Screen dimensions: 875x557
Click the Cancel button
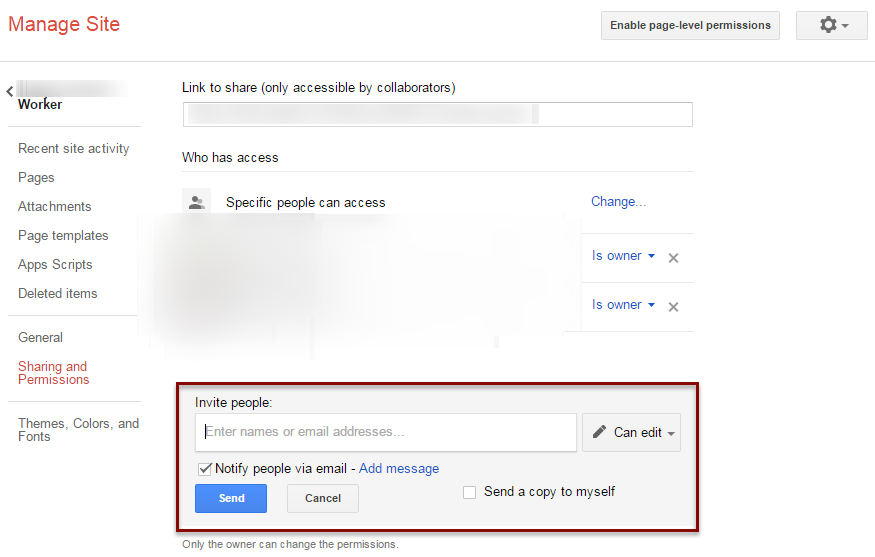pos(323,498)
